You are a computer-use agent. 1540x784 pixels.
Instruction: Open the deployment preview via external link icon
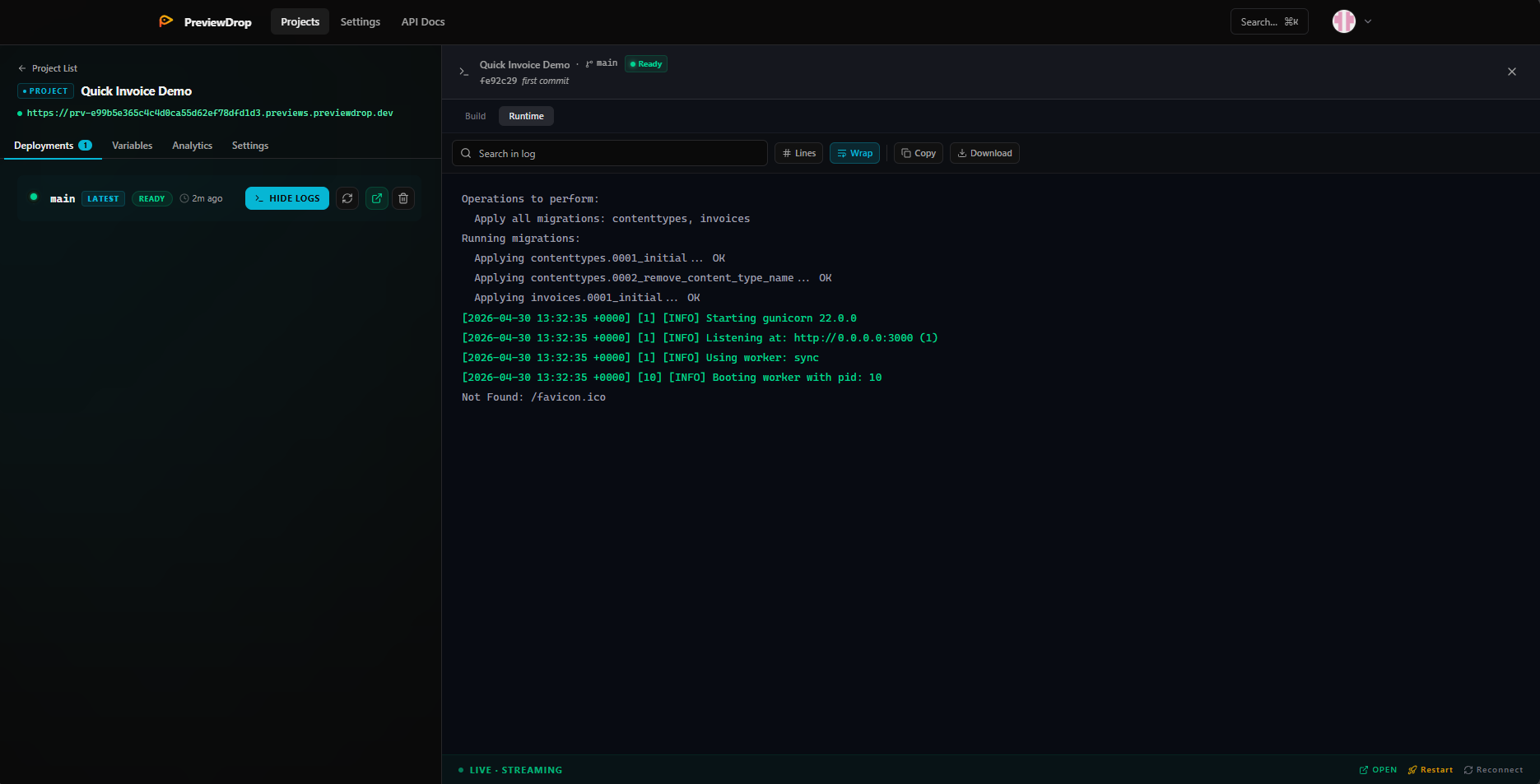[x=376, y=198]
